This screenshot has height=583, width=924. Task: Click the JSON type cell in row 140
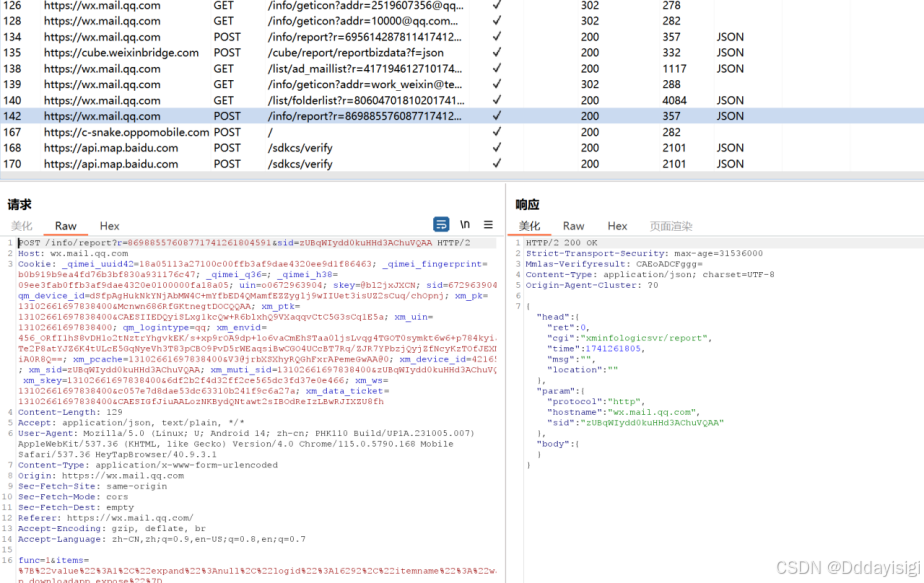pos(730,100)
